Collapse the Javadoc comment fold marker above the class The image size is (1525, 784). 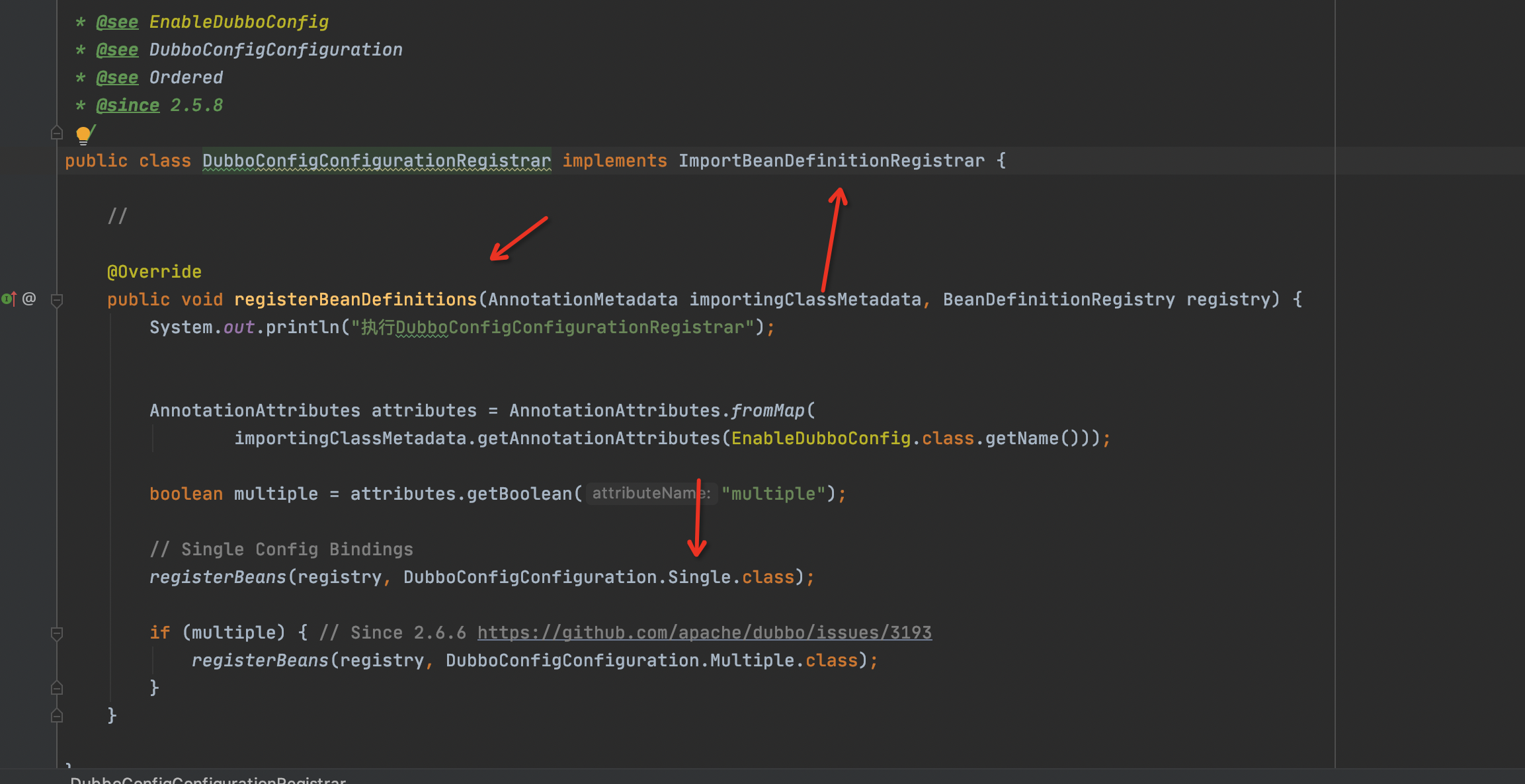[x=57, y=133]
